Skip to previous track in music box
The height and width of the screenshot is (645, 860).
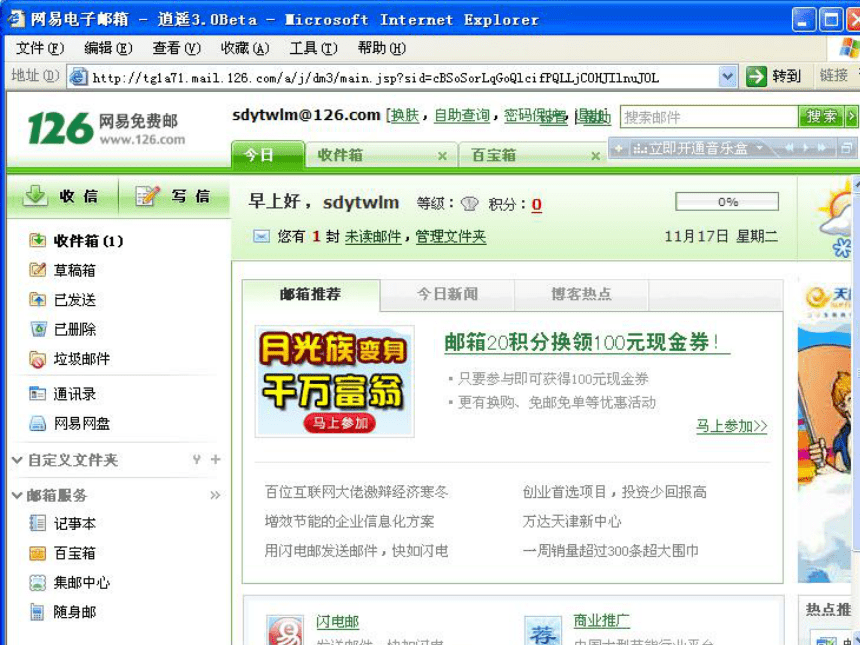point(789,148)
